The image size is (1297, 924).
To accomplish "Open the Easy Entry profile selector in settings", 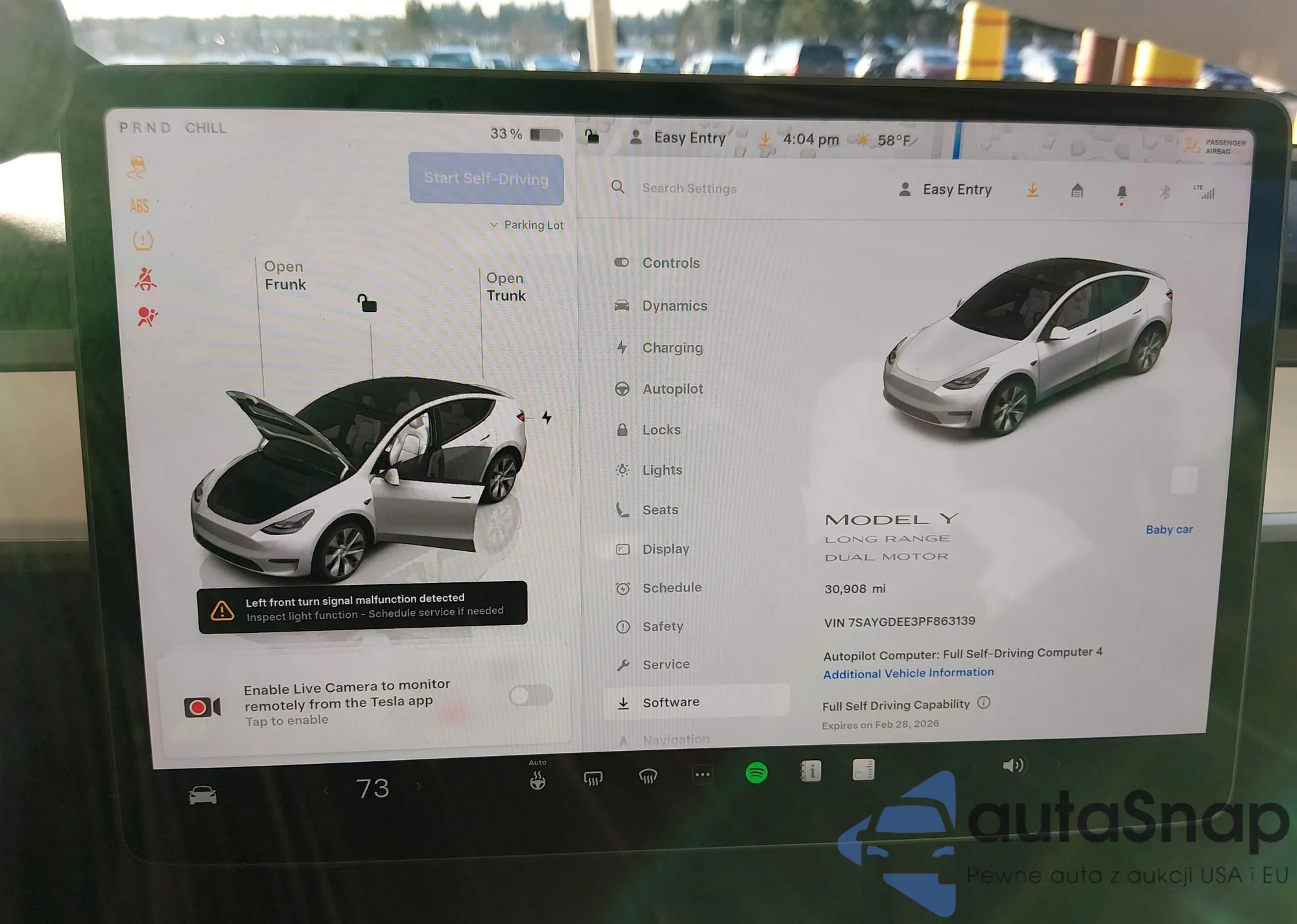I will click(946, 189).
